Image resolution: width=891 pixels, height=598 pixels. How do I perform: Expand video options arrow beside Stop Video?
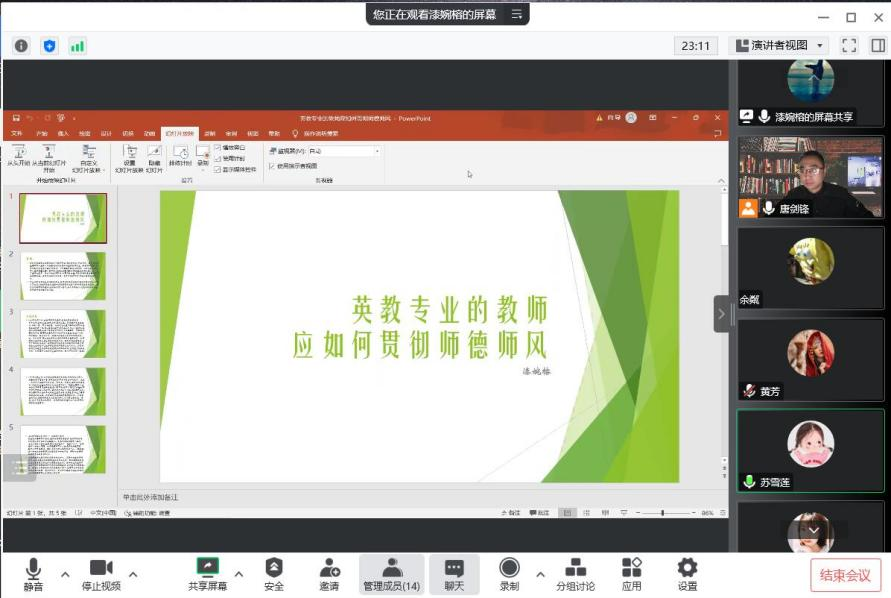tap(133, 574)
